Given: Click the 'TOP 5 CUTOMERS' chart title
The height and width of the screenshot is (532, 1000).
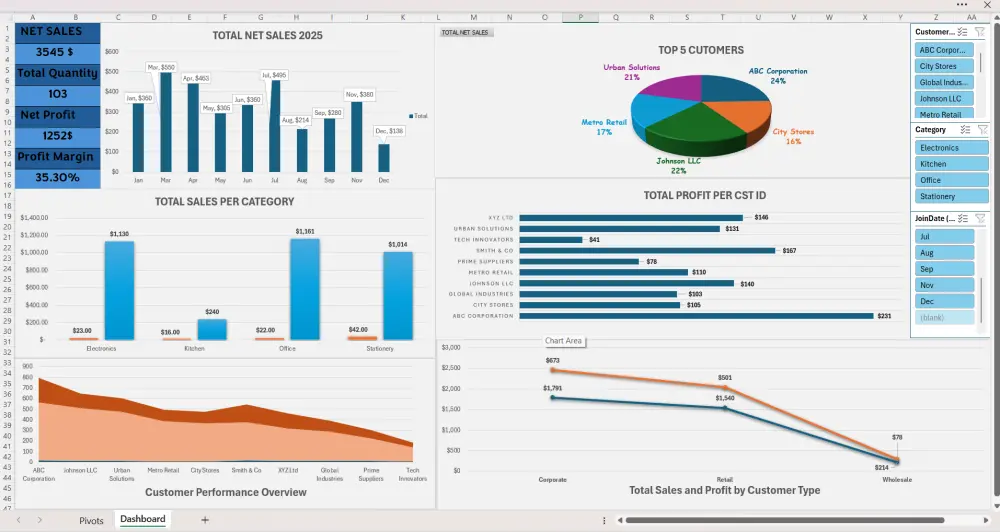Looking at the screenshot, I should [x=701, y=50].
